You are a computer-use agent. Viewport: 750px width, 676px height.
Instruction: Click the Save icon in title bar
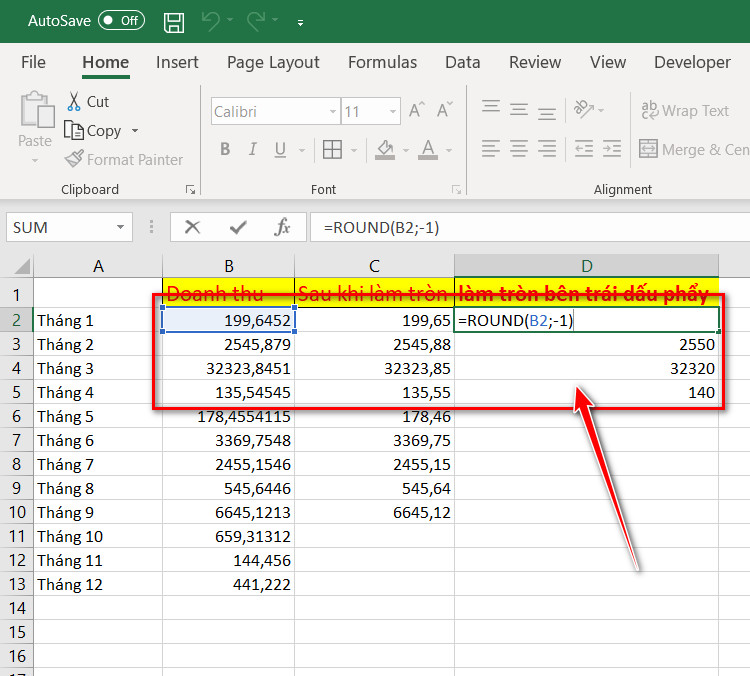point(174,22)
